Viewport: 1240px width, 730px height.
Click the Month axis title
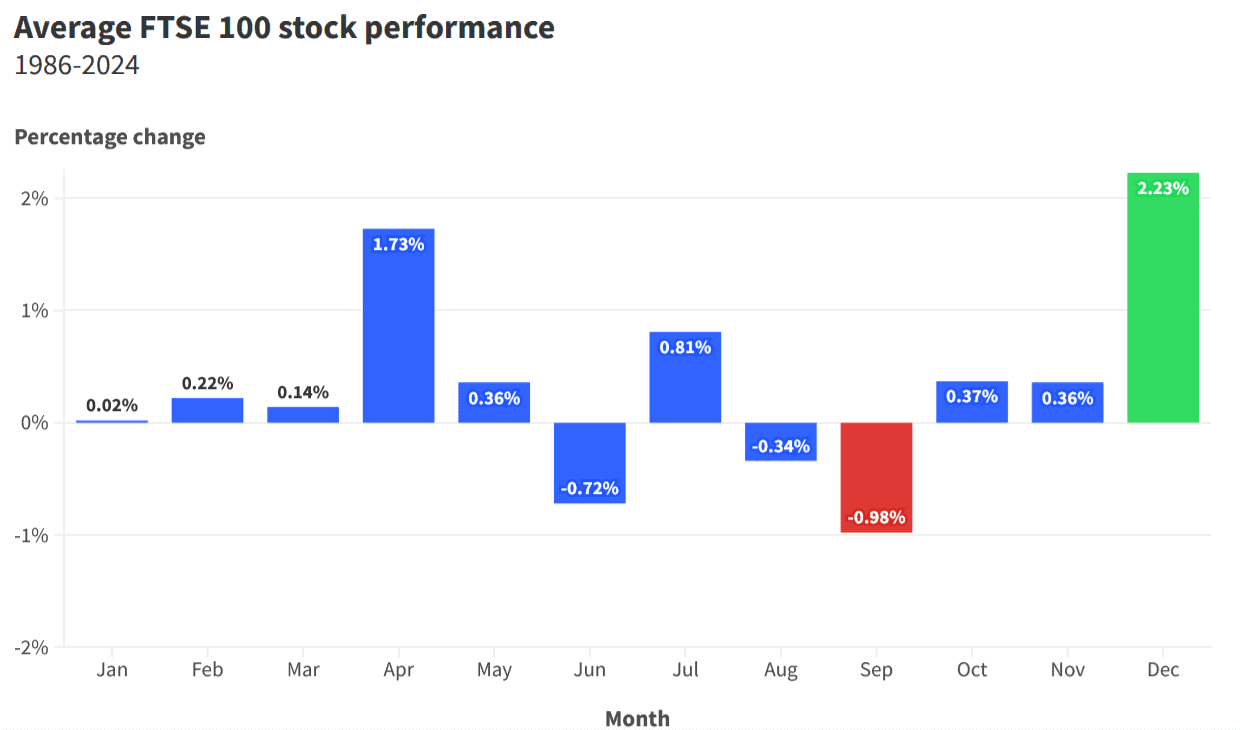point(637,718)
